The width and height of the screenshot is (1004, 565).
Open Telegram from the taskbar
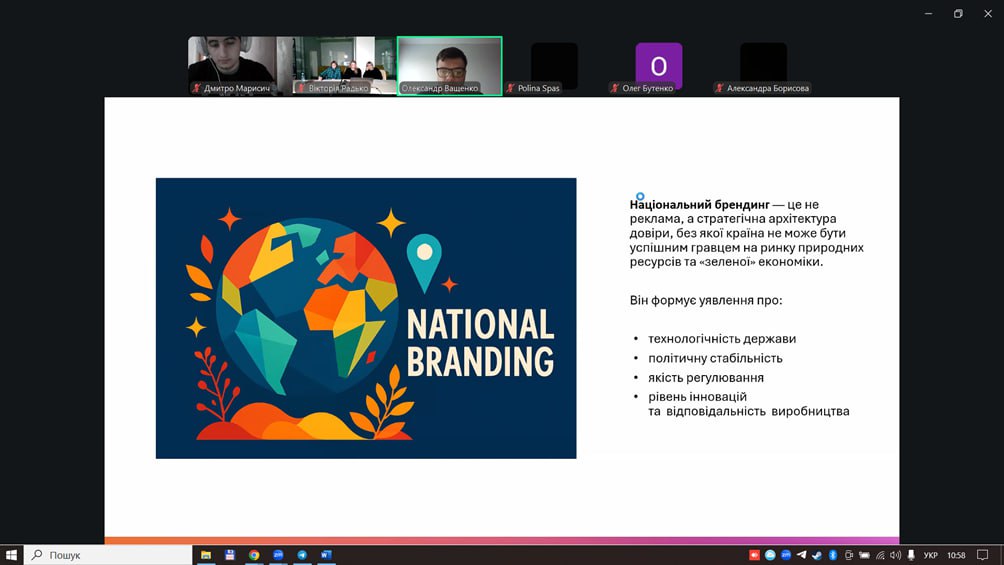[302, 555]
